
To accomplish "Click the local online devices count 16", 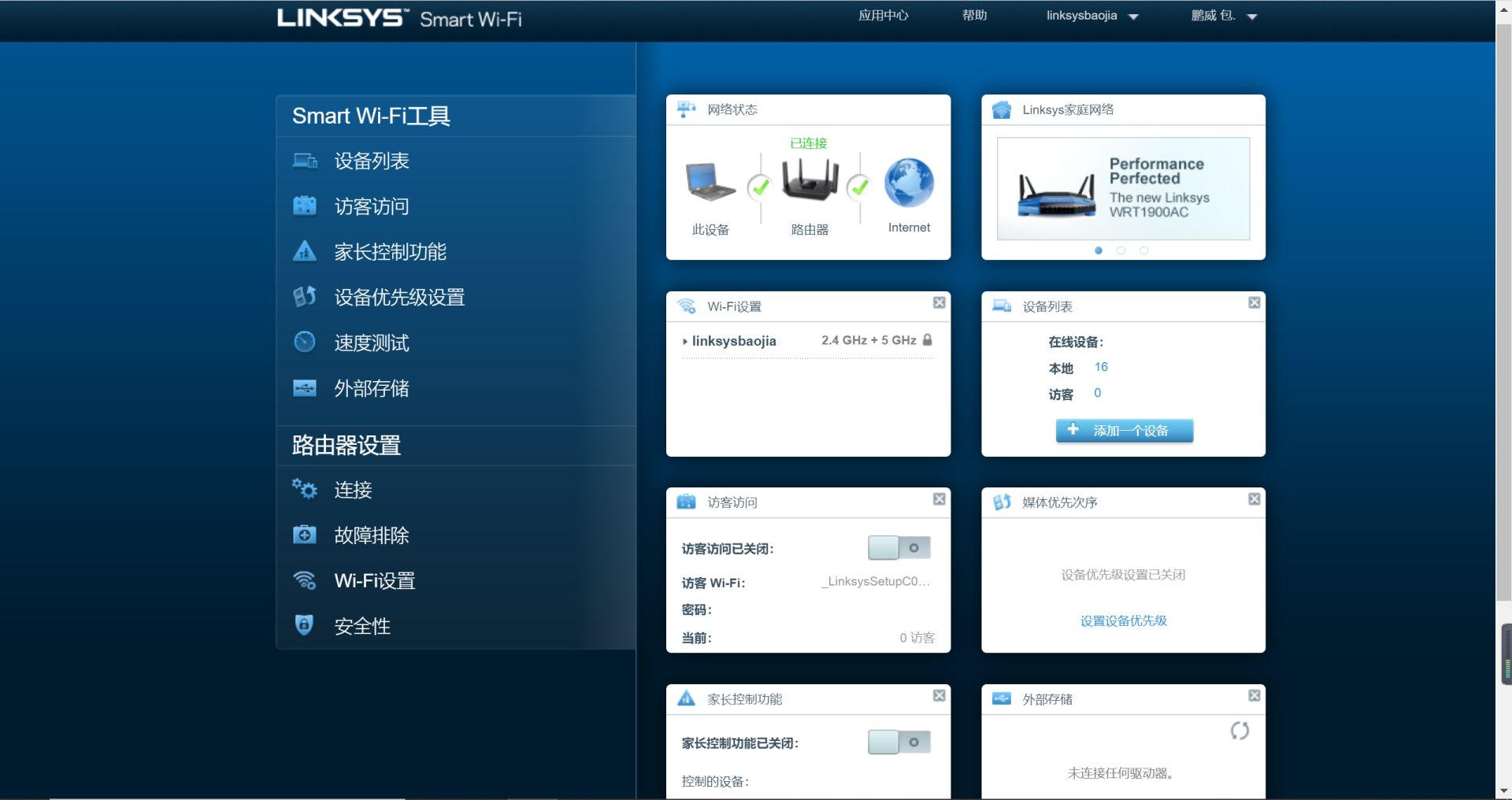I will [x=1101, y=367].
